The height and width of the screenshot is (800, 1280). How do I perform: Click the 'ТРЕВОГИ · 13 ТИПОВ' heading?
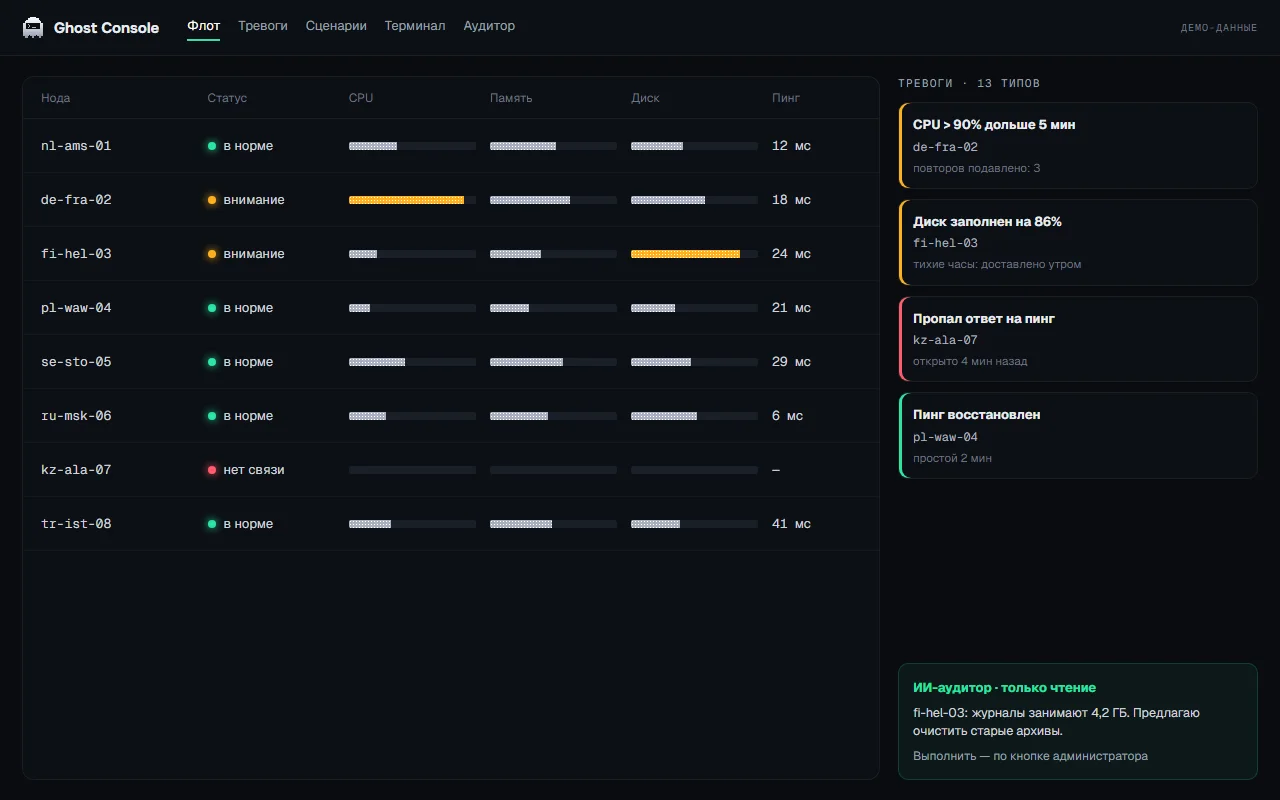tap(969, 83)
